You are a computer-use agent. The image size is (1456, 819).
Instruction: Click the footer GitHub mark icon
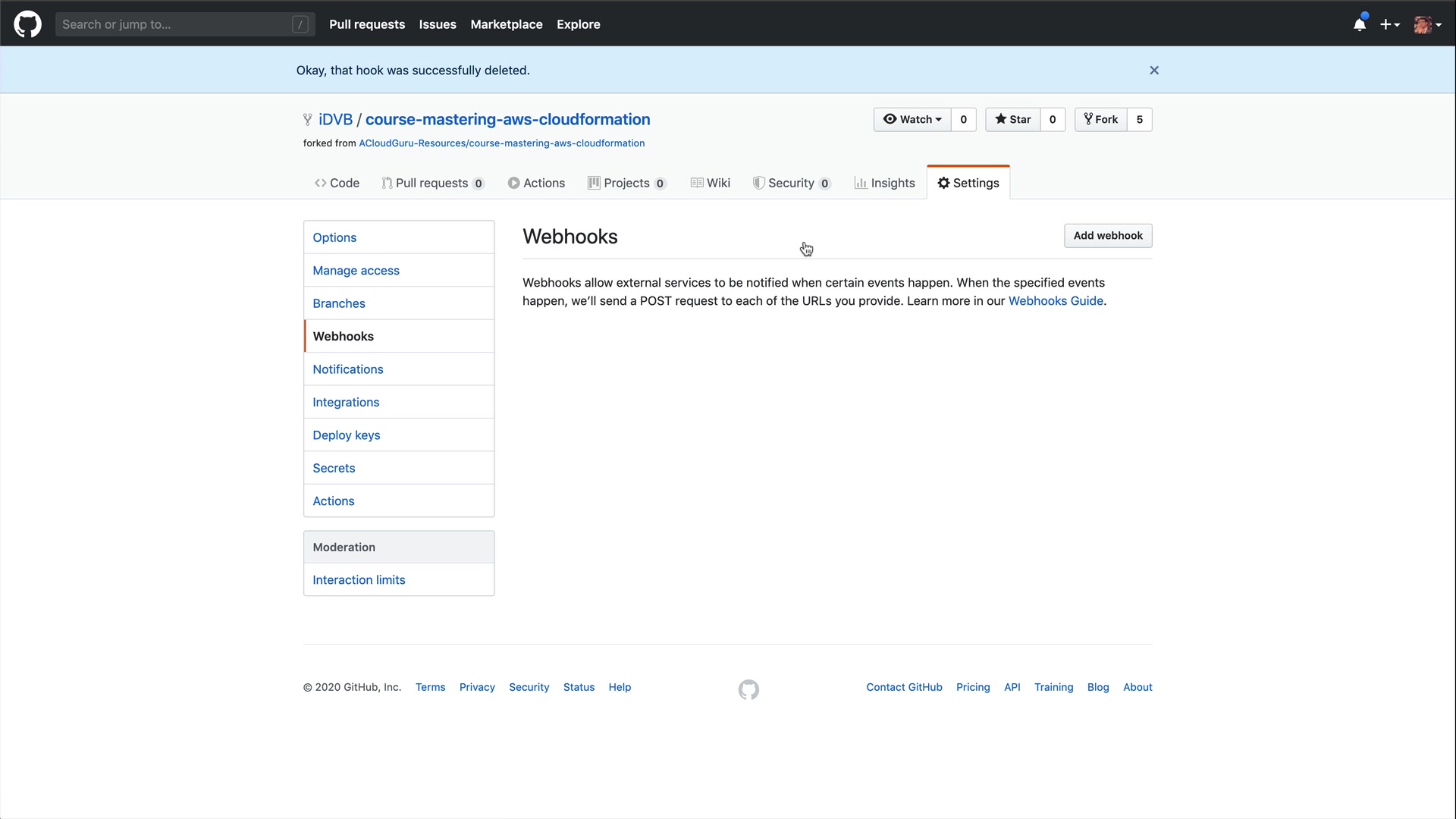pos(748,689)
